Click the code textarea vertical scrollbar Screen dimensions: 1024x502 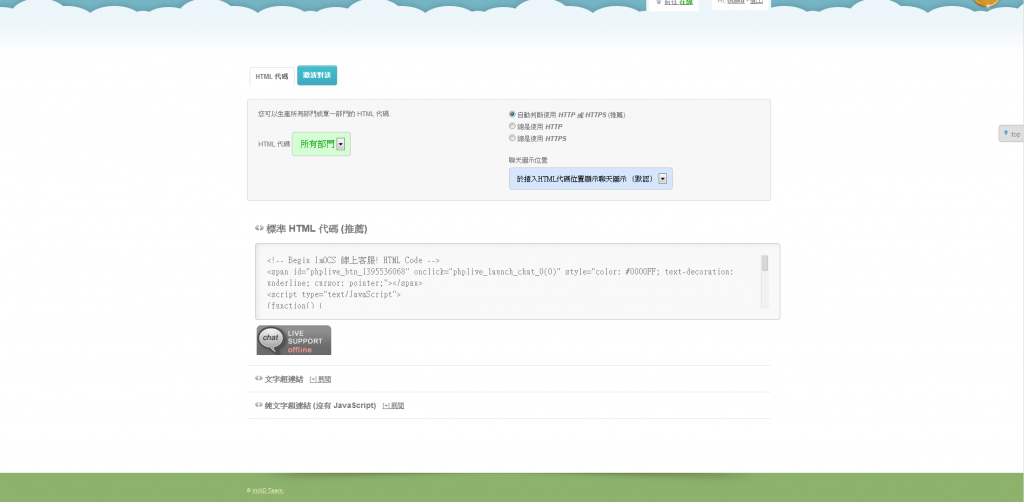point(765,281)
